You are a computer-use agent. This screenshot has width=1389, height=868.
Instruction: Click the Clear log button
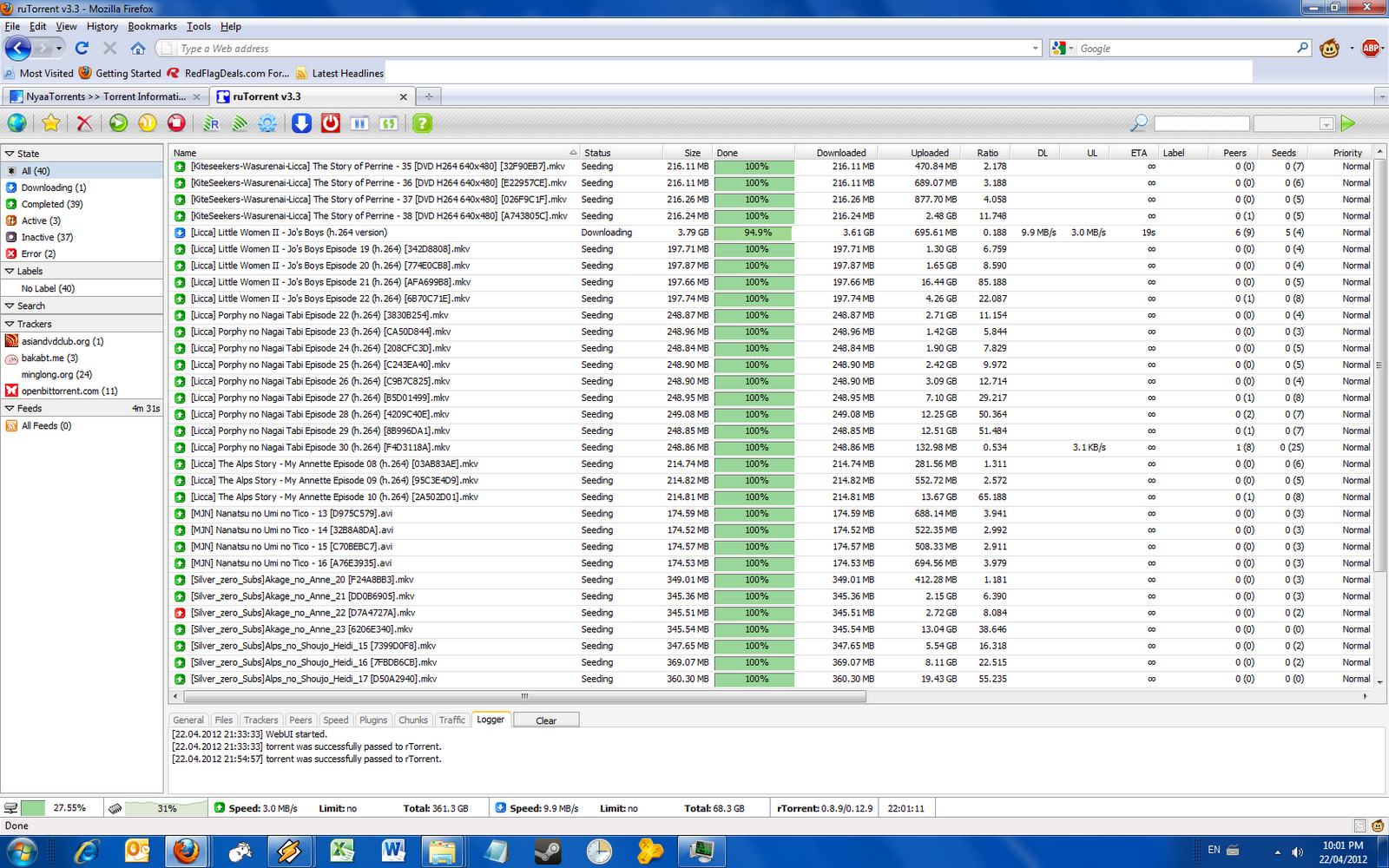(546, 720)
